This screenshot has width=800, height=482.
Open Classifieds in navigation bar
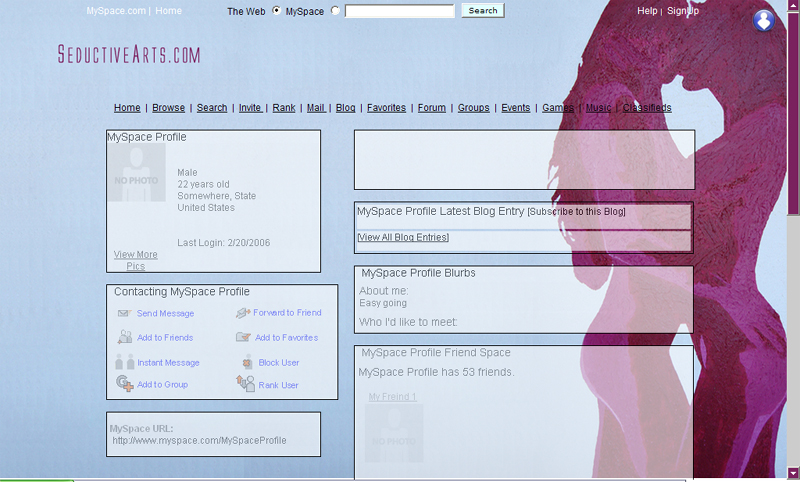coord(647,108)
